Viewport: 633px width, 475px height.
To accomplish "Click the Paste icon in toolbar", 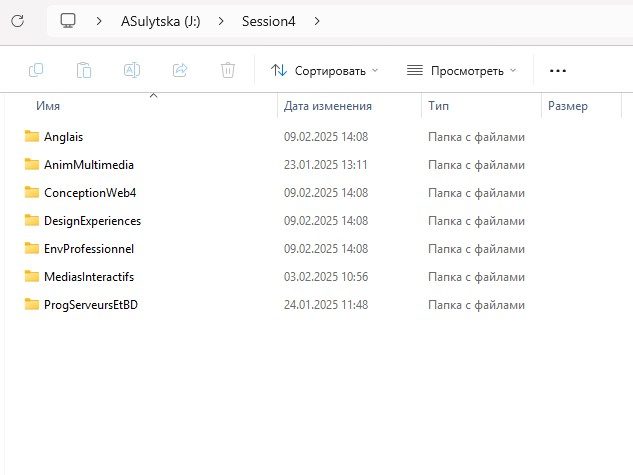I will [x=84, y=70].
